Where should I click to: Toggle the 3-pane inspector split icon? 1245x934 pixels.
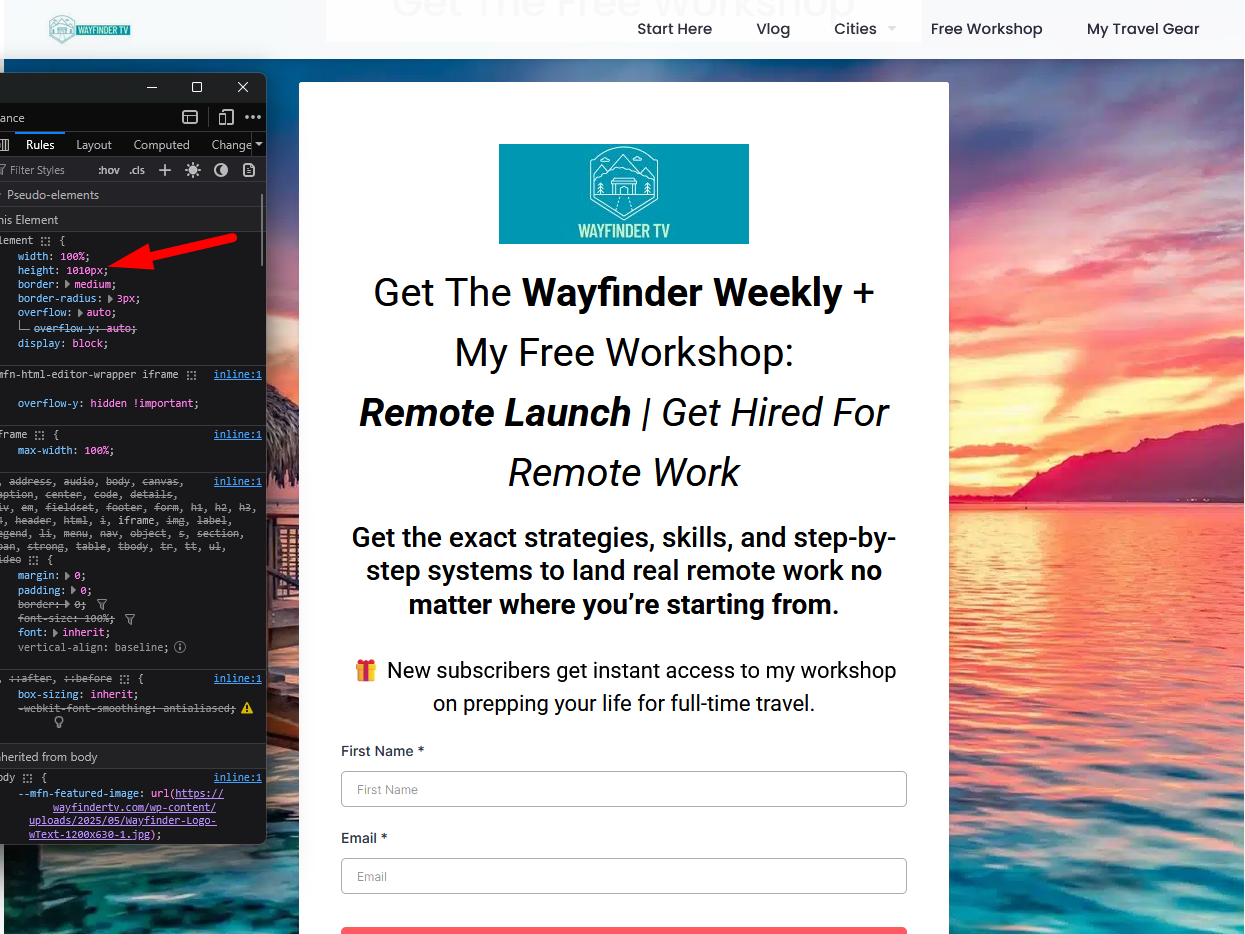[x=4, y=145]
